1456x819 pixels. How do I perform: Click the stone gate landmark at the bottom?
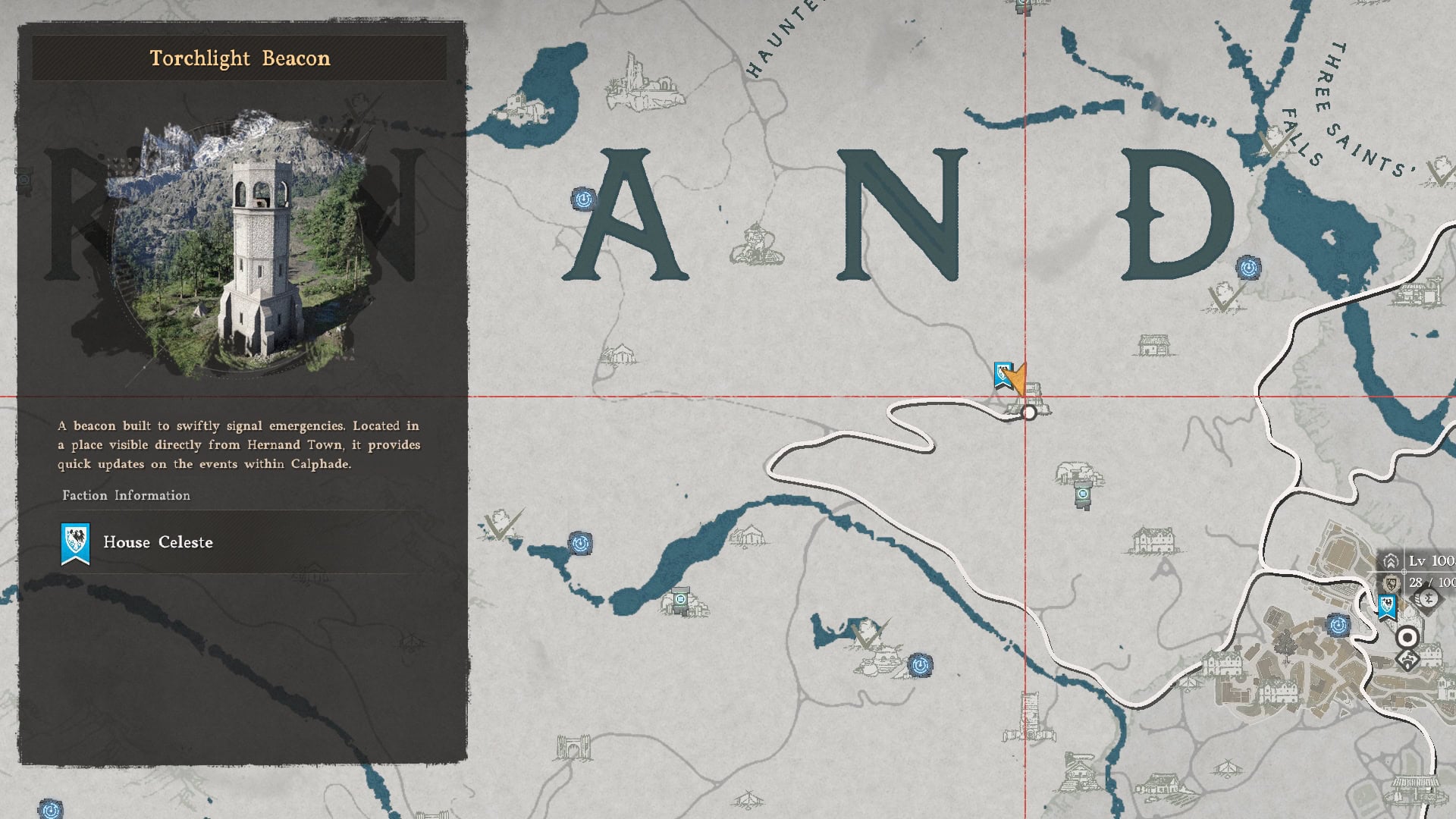pyautogui.click(x=574, y=748)
